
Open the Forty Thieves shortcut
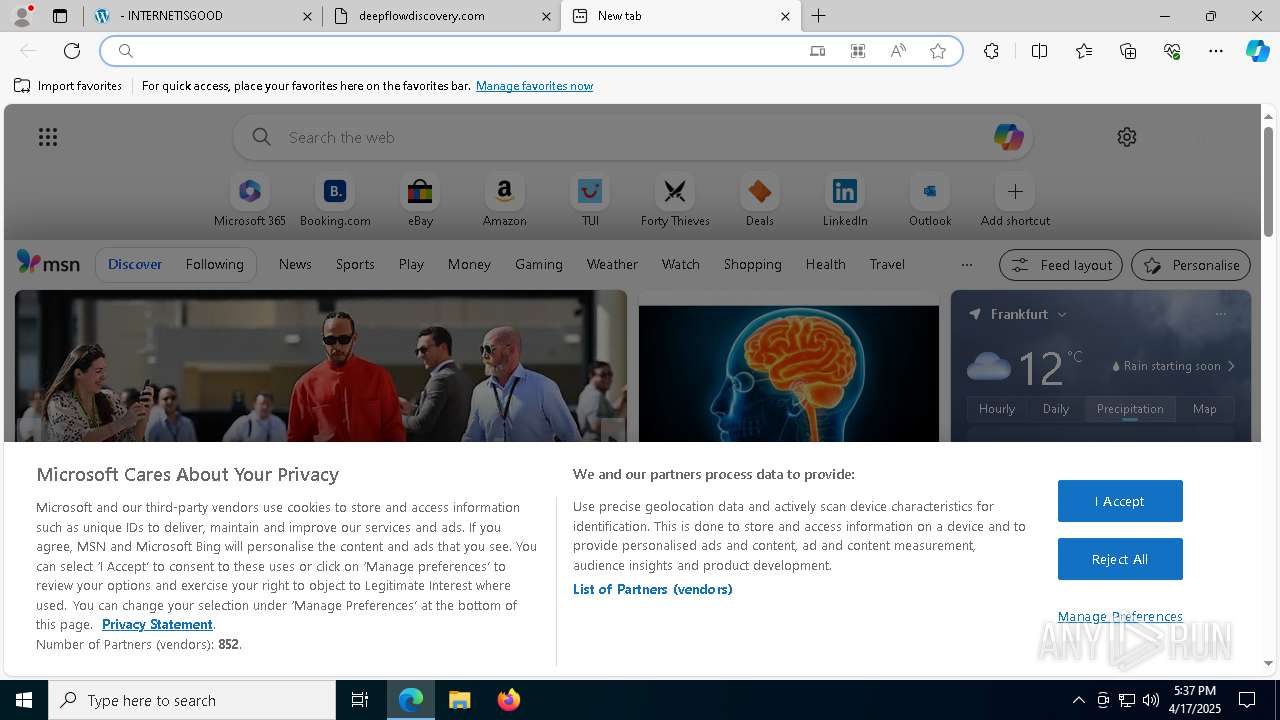pos(675,201)
